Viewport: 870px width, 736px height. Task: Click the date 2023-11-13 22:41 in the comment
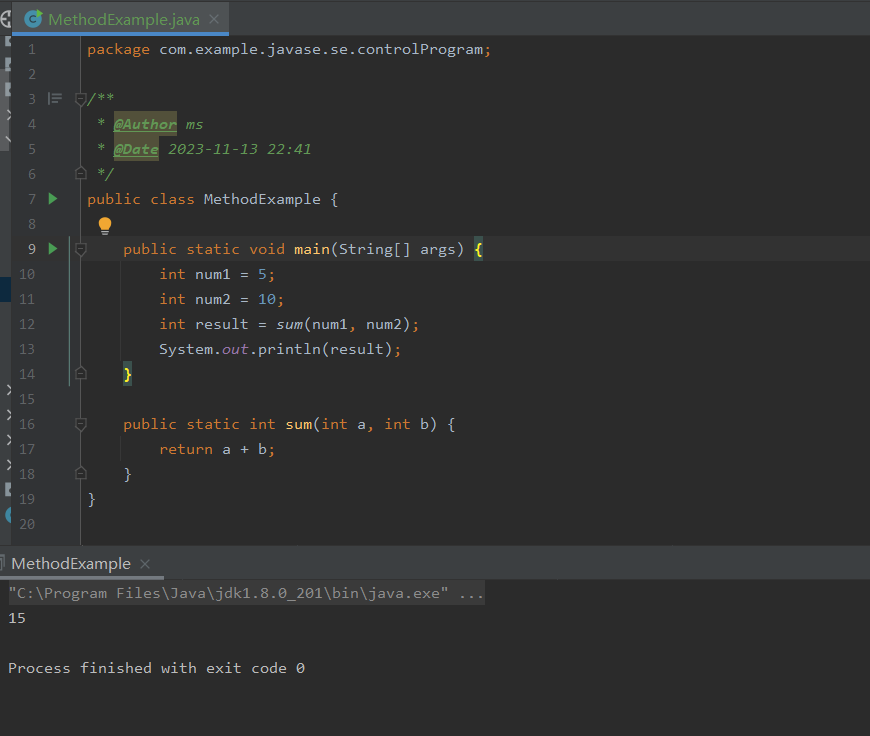[x=239, y=149]
